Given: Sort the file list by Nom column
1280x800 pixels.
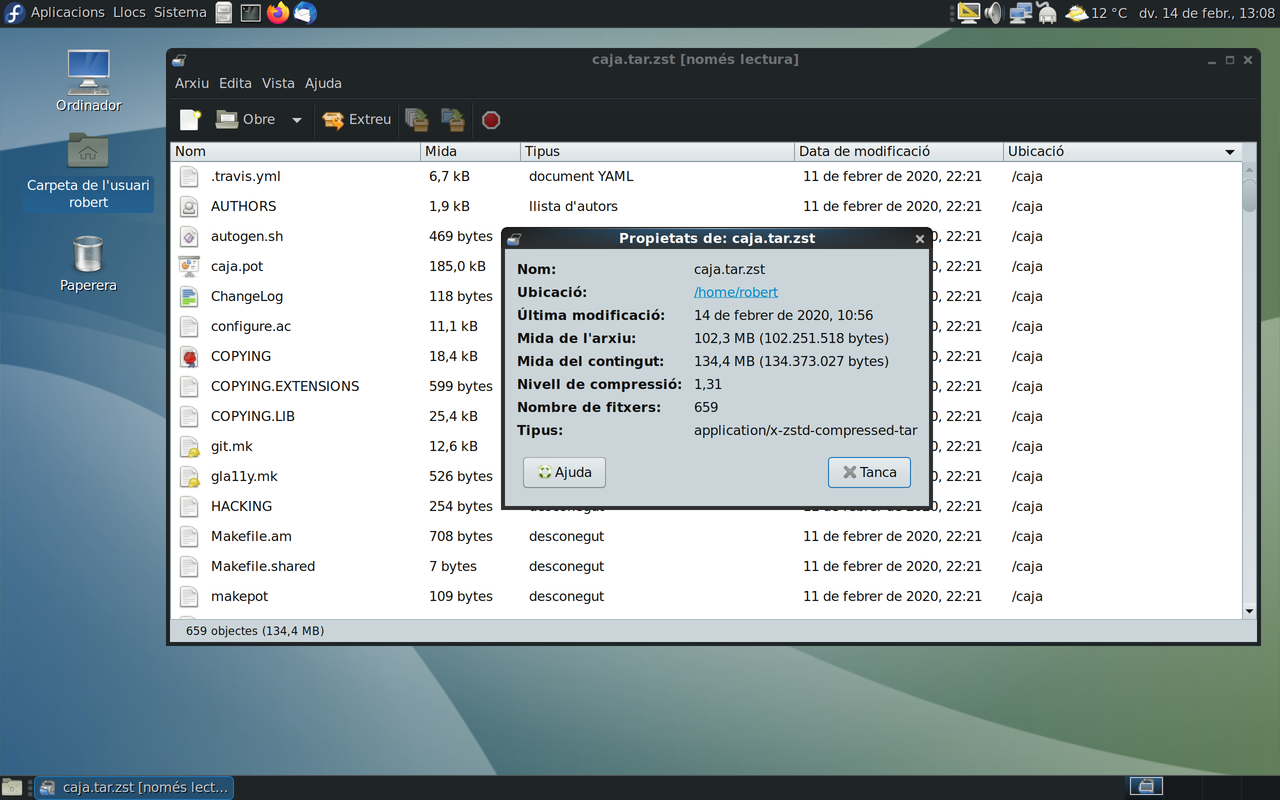Looking at the screenshot, I should click(x=296, y=151).
